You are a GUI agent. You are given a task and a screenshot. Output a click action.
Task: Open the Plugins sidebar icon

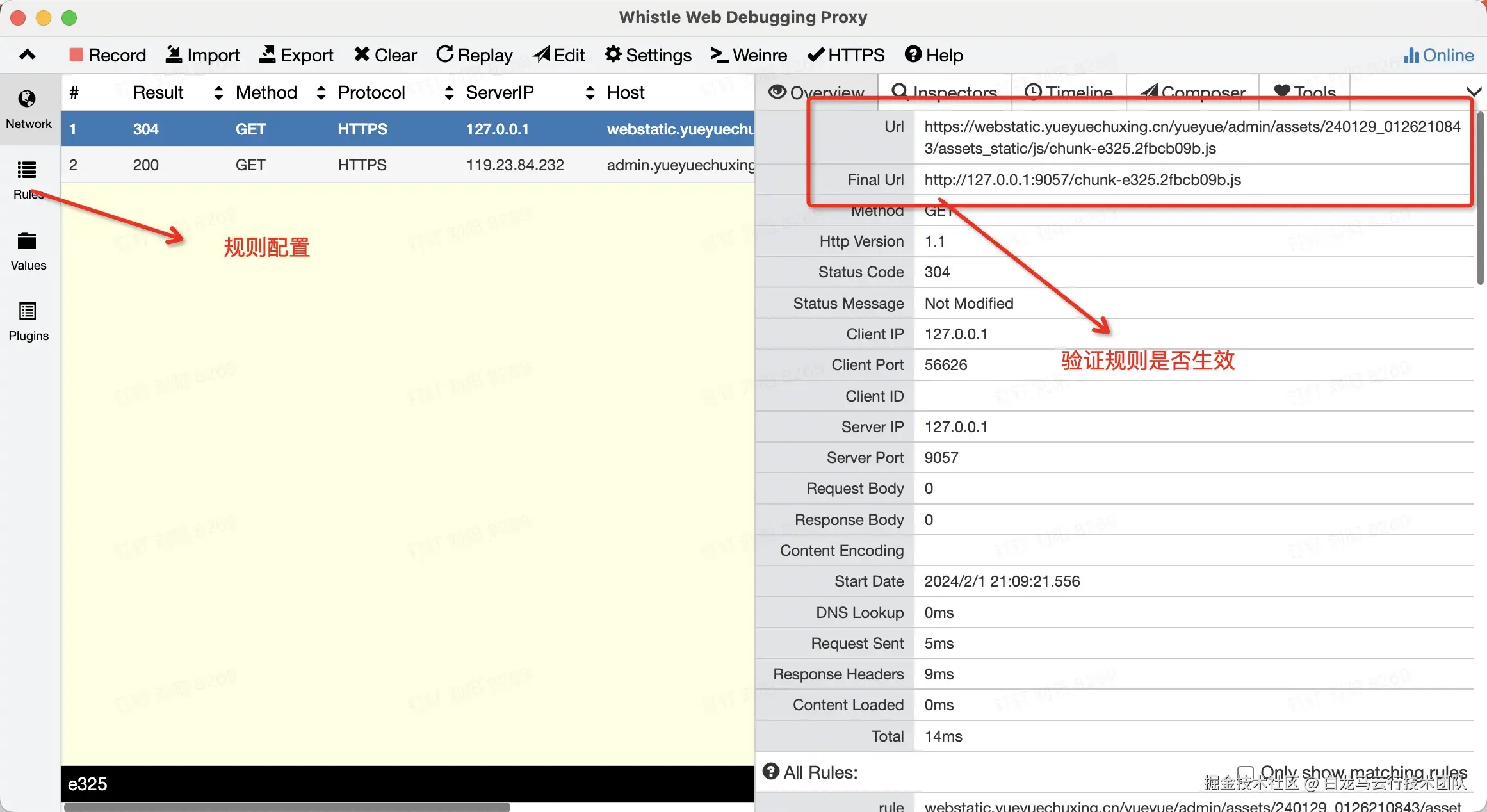pos(27,312)
